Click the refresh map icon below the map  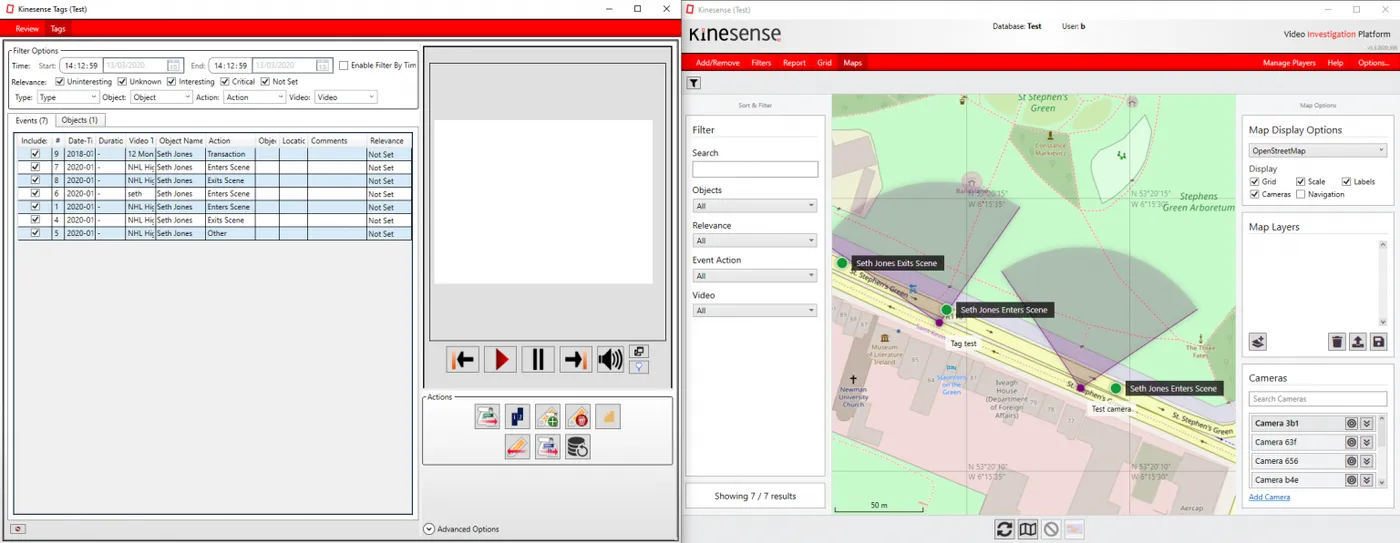coord(1005,529)
